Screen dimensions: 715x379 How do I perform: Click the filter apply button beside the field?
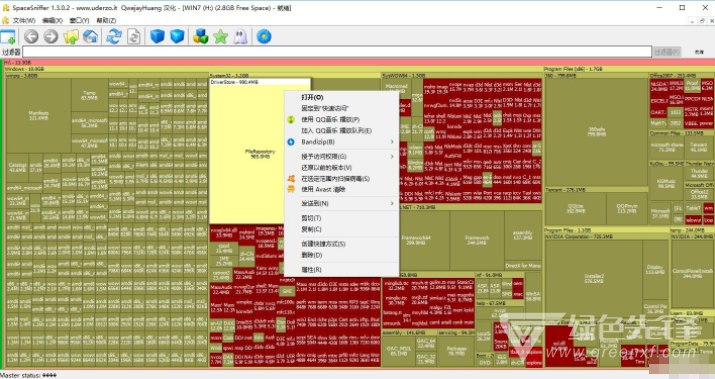point(667,52)
